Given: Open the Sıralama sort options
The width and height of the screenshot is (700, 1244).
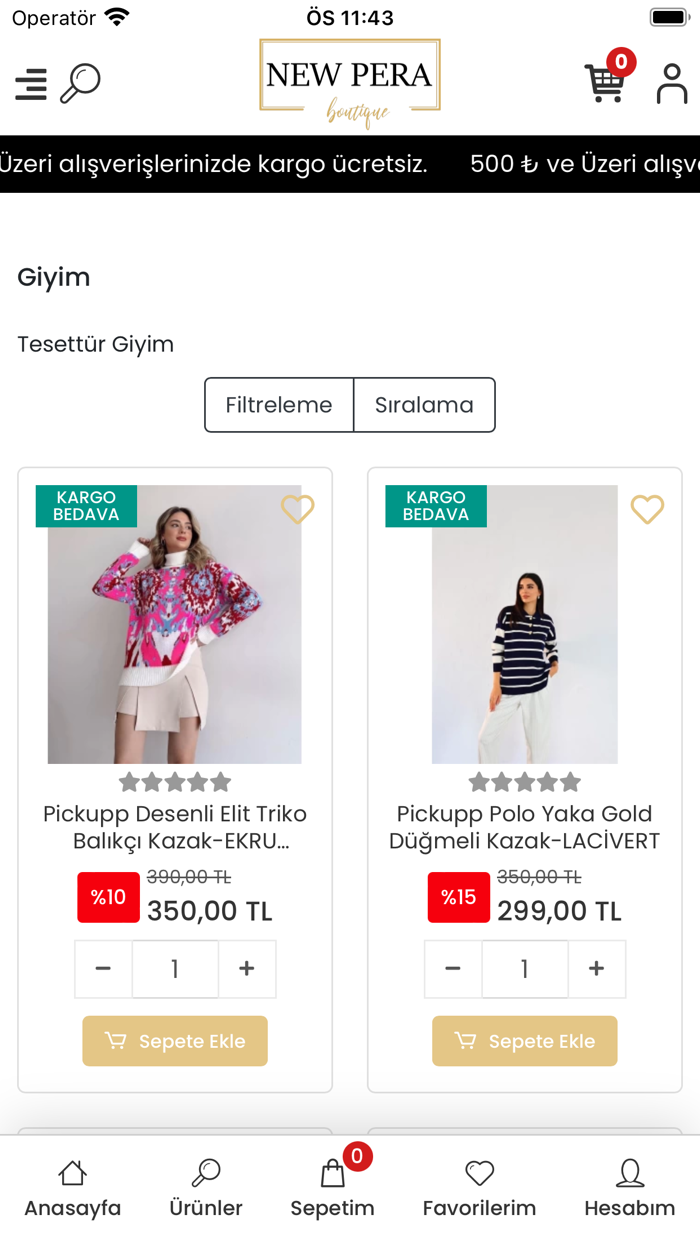Looking at the screenshot, I should [x=424, y=405].
